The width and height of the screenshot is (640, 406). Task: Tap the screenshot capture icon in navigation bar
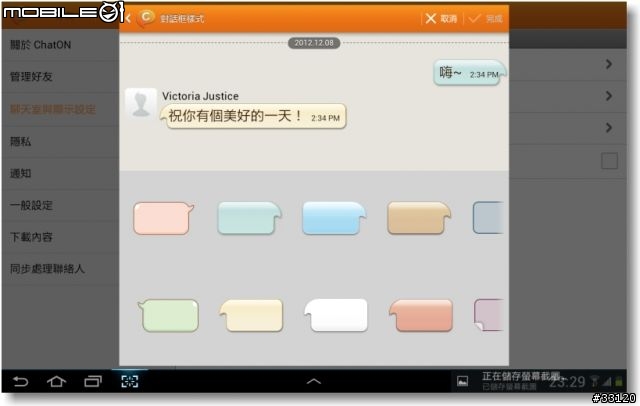pos(130,382)
